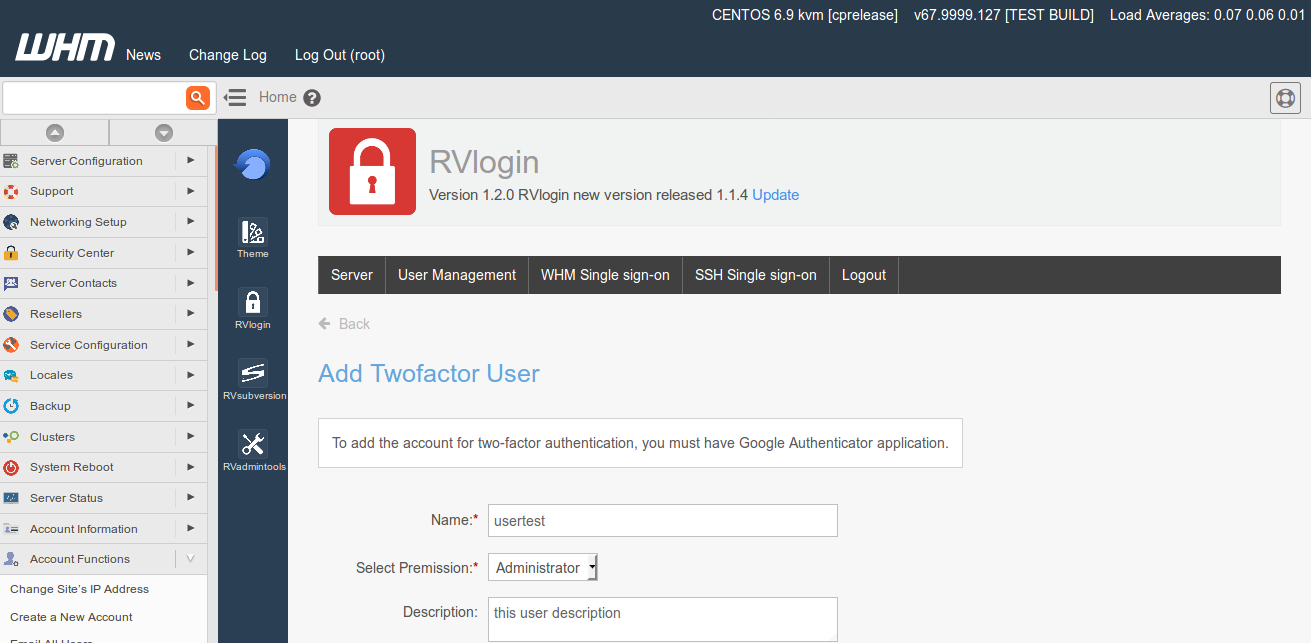Expand the Backup arrow

pyautogui.click(x=190, y=406)
